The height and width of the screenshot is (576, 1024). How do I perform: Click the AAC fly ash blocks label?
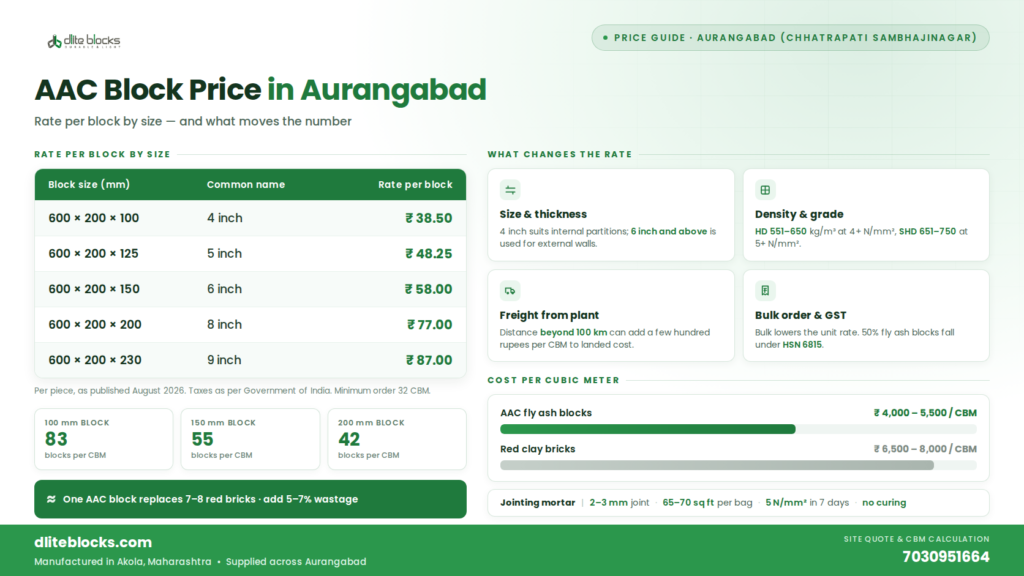point(546,413)
